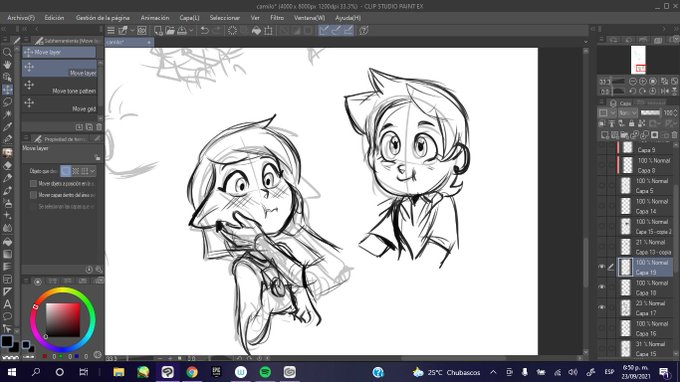The height and width of the screenshot is (382, 680).
Task: Open dropdown arrow next to save icon
Action: (x=191, y=30)
